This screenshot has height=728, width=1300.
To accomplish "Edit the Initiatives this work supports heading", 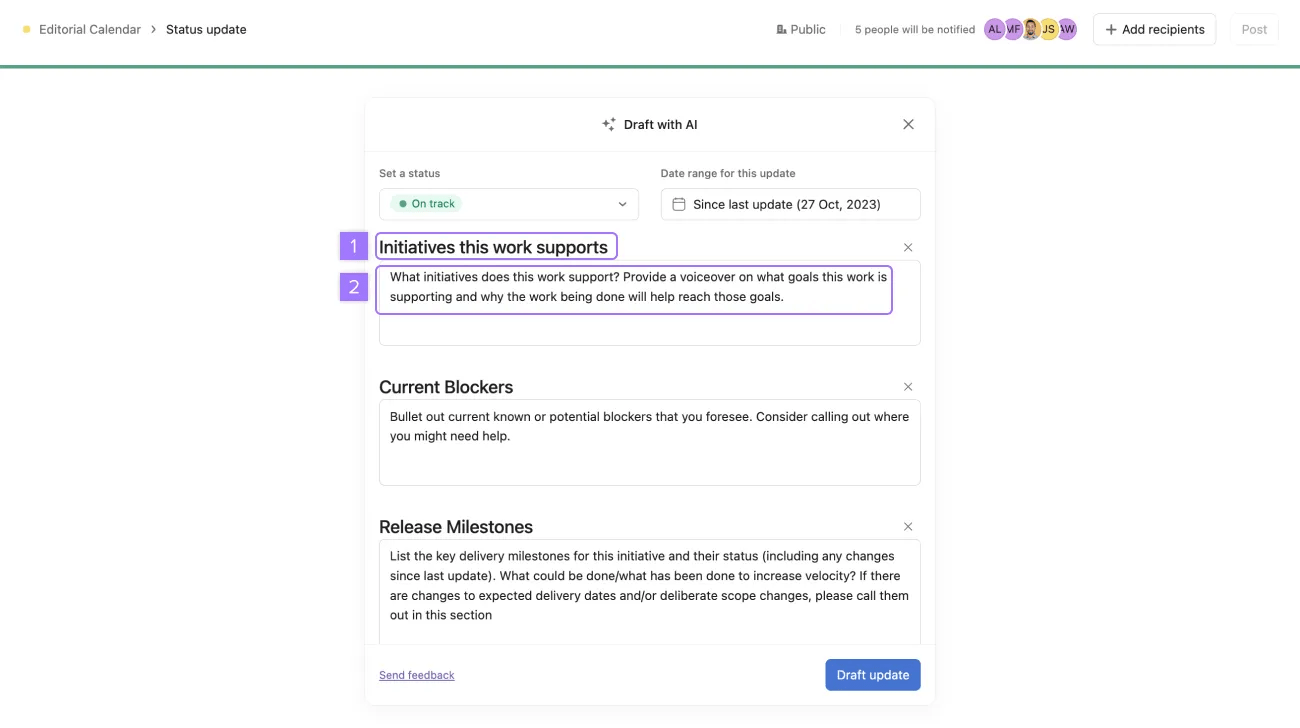I will tap(494, 247).
